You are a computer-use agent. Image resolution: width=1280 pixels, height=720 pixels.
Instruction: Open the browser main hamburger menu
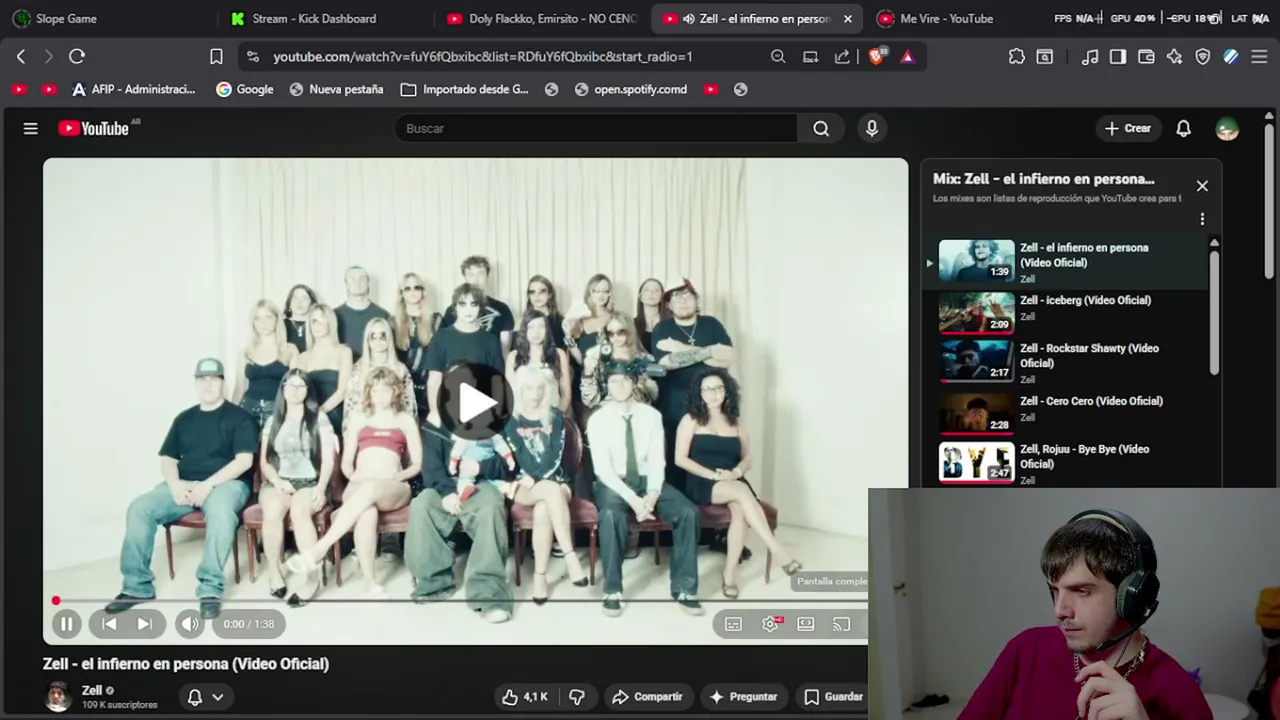(x=1260, y=57)
